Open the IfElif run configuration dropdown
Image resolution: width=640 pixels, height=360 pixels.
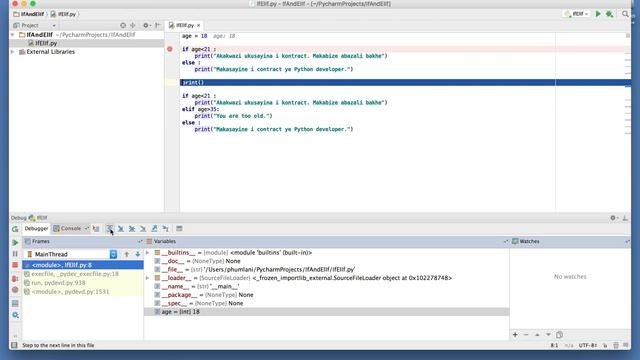(x=576, y=14)
